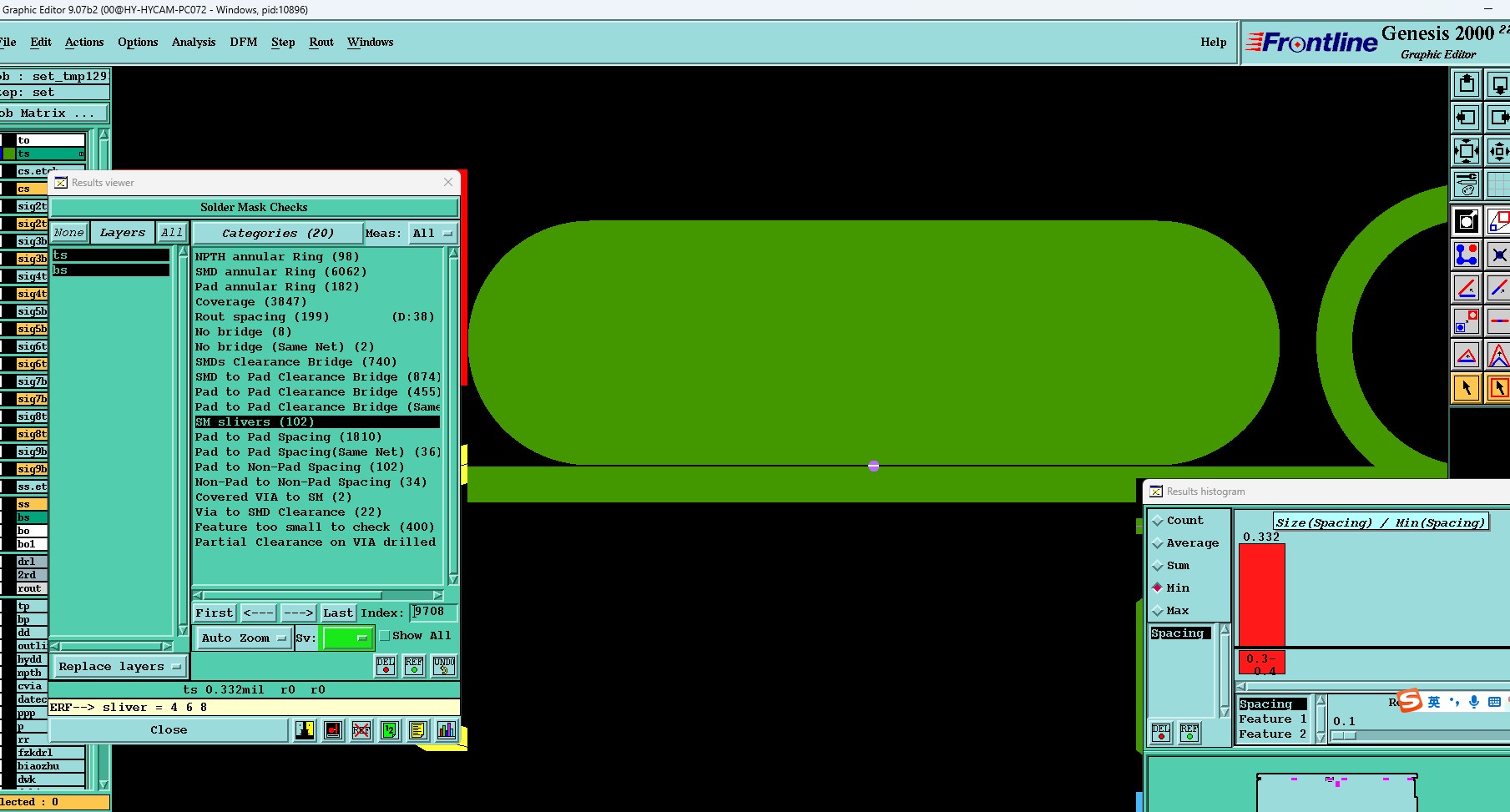Click the DEL button in Results viewer
This screenshot has height=812, width=1510.
(x=386, y=665)
